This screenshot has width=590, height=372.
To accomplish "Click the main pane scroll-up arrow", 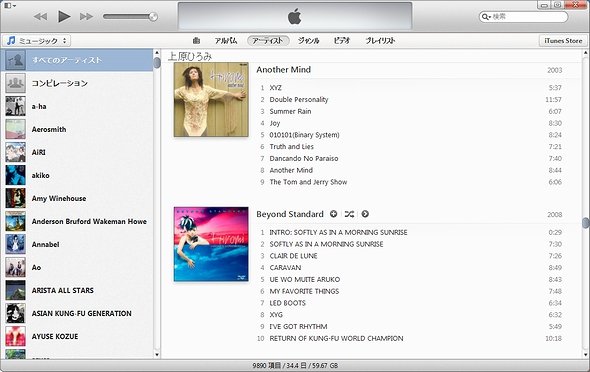I will click(x=586, y=53).
